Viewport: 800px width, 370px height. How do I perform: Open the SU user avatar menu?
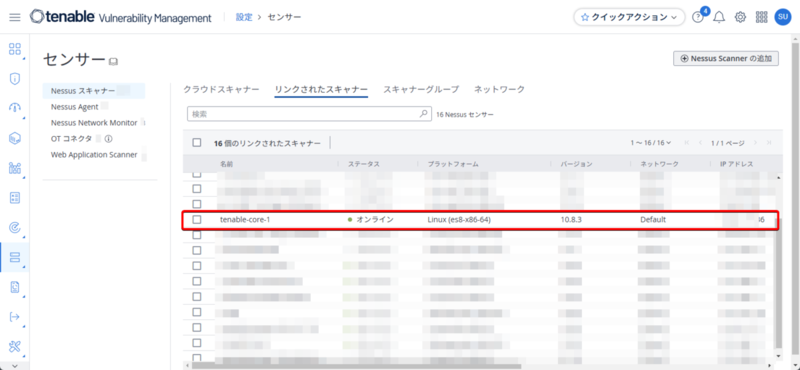[782, 17]
